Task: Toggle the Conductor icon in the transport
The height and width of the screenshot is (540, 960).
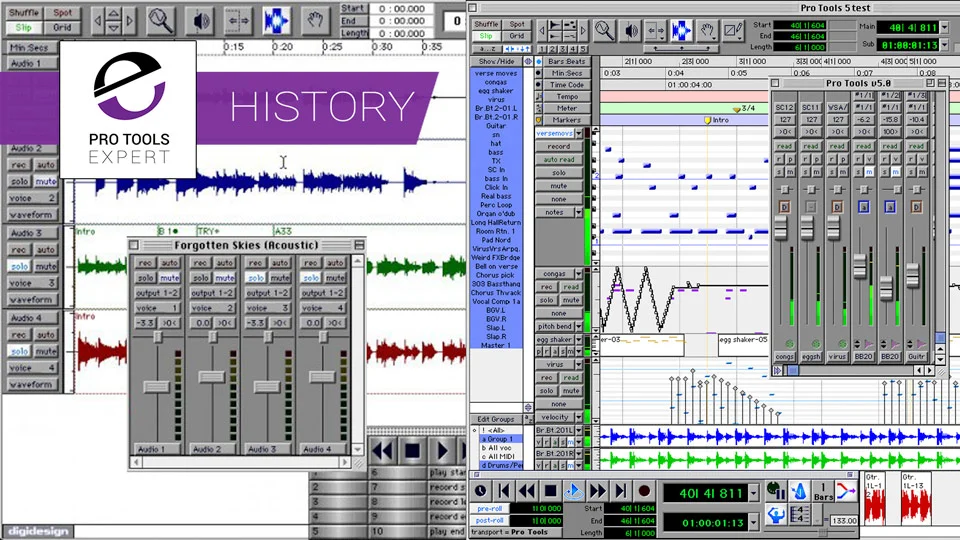Action: point(776,515)
